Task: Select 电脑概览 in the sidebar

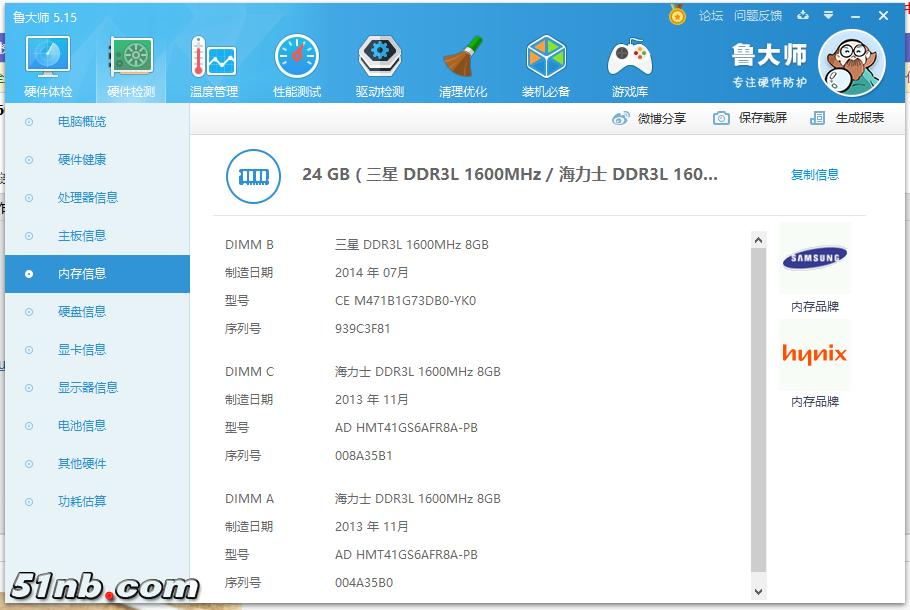Action: (82, 122)
